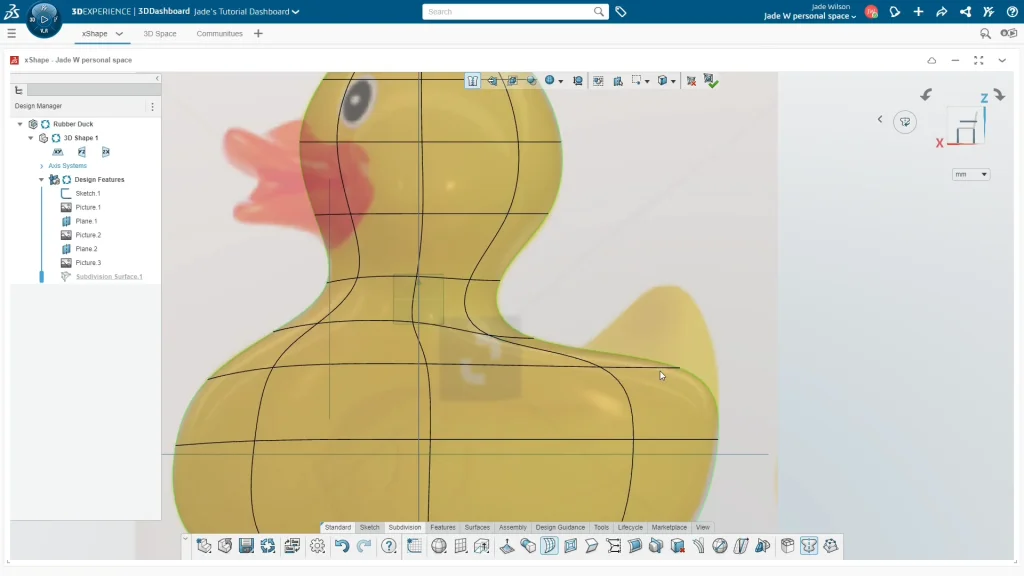The height and width of the screenshot is (576, 1024).
Task: Open the hamburger menu at top left
Action: tap(12, 33)
